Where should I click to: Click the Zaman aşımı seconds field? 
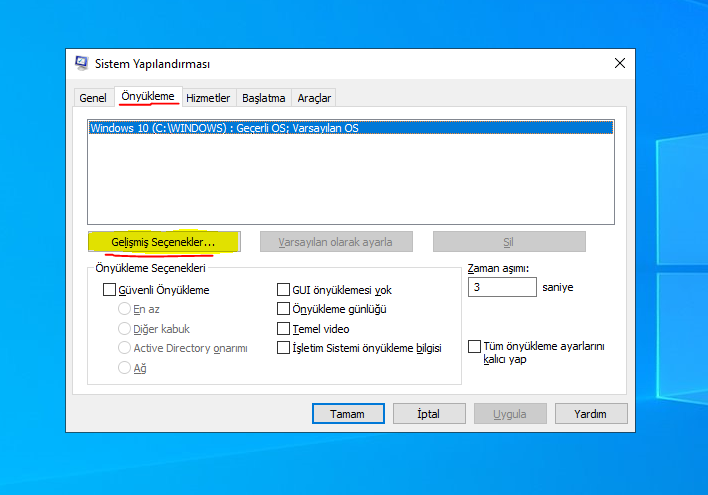tap(502, 287)
